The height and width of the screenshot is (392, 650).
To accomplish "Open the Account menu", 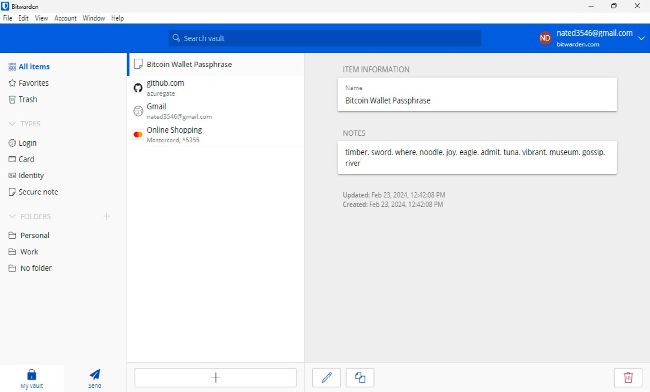I will tap(65, 18).
